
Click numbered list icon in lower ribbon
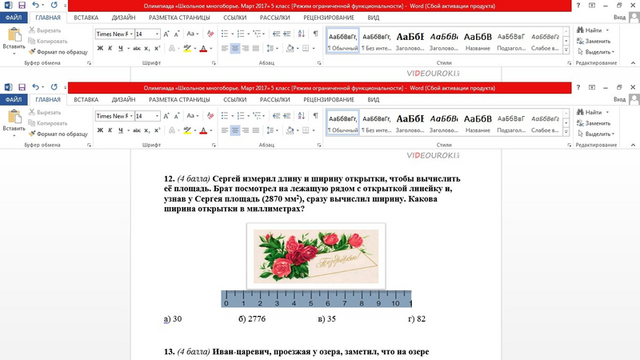tap(240, 116)
